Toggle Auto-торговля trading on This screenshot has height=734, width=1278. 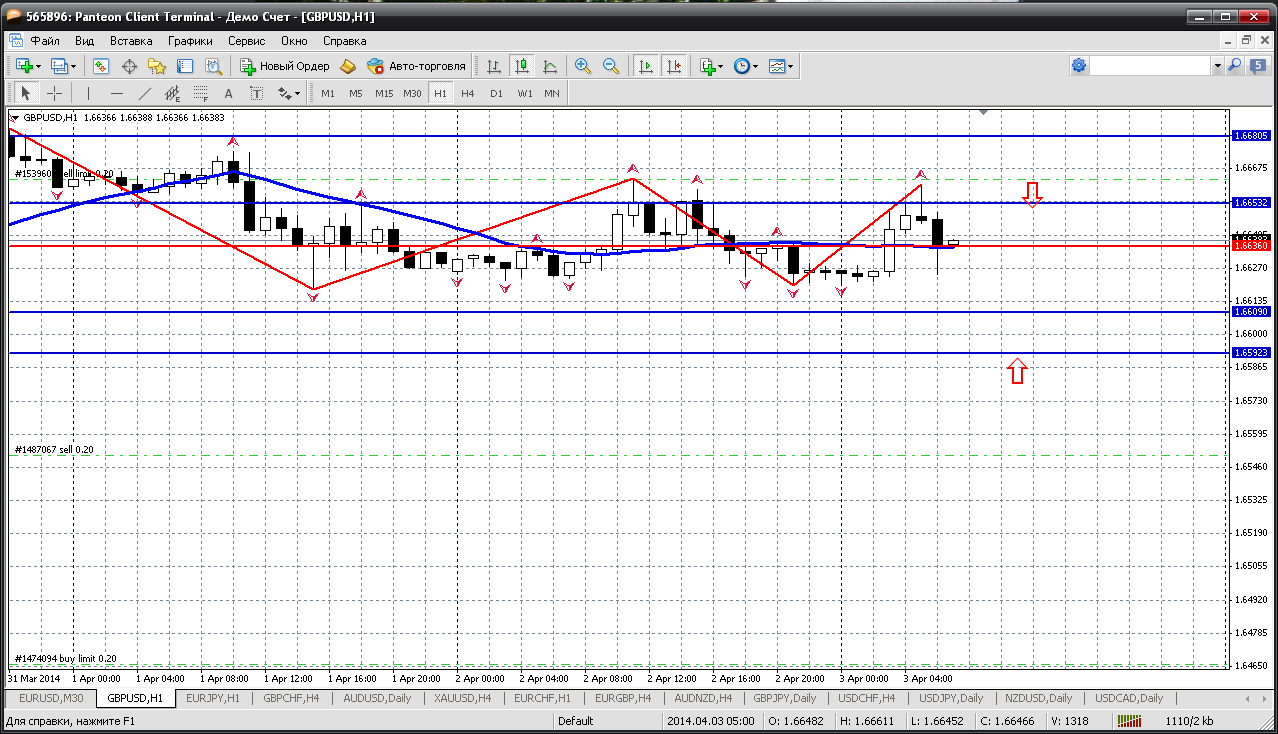click(417, 66)
